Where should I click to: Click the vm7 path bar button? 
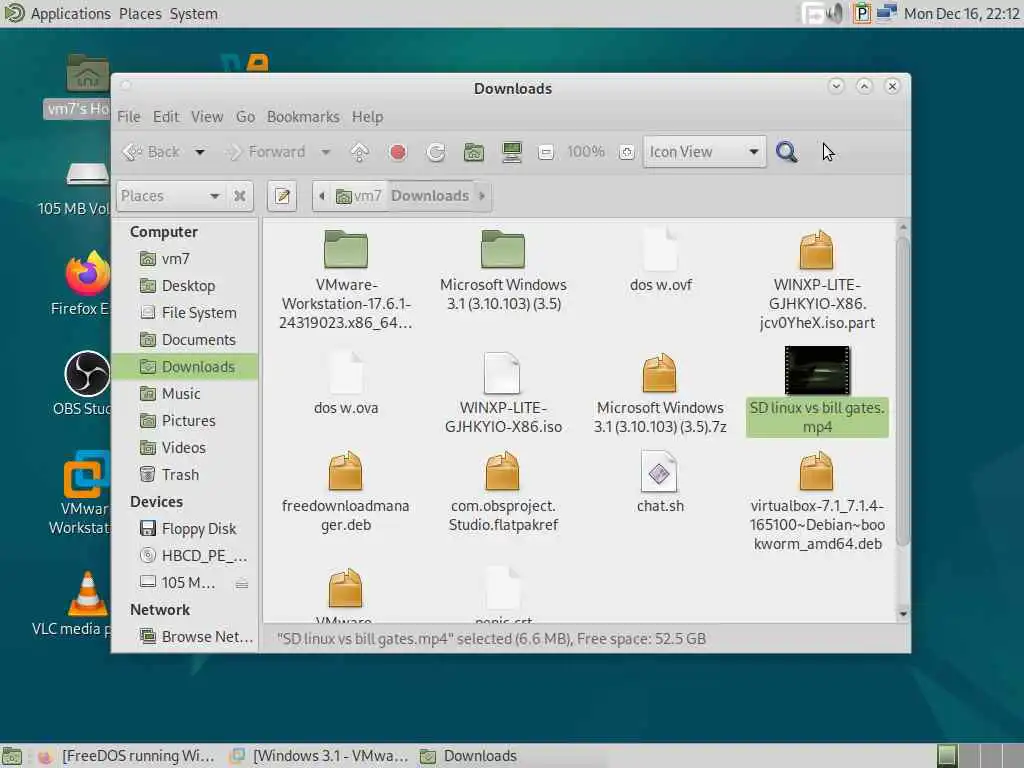pyautogui.click(x=359, y=196)
